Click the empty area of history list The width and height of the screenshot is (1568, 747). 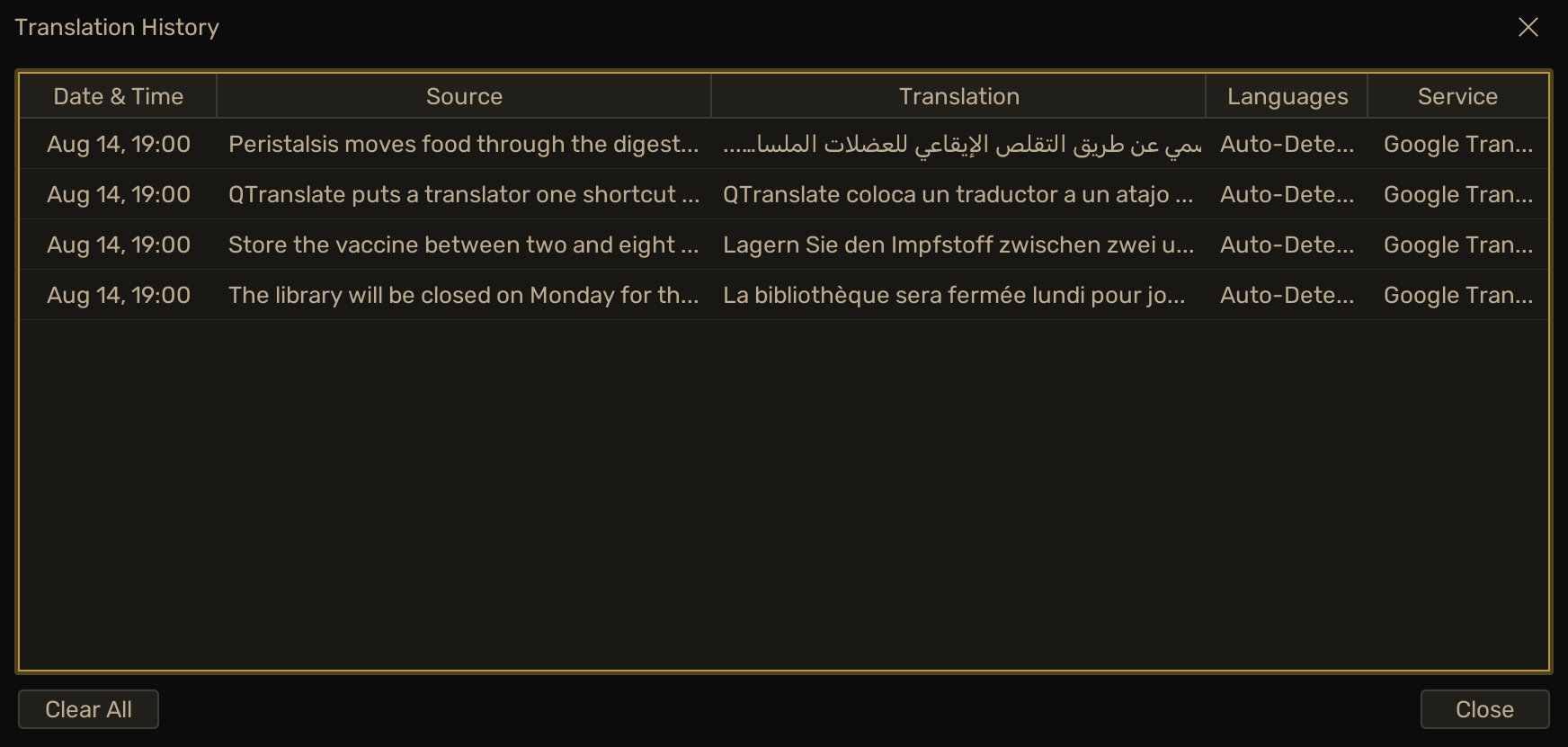pos(784,494)
